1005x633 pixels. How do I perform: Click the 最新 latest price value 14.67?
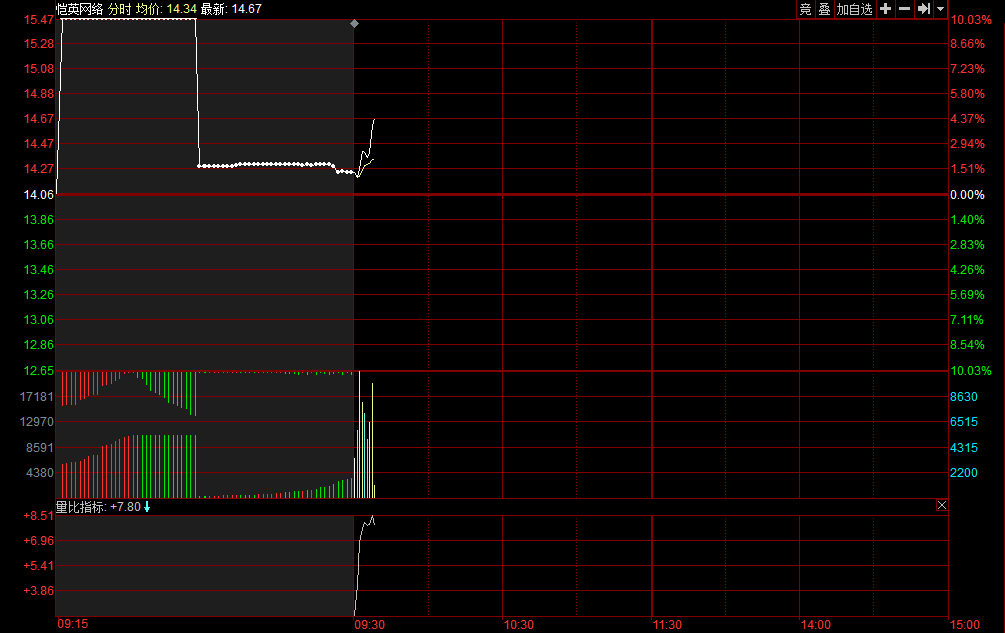(x=246, y=8)
